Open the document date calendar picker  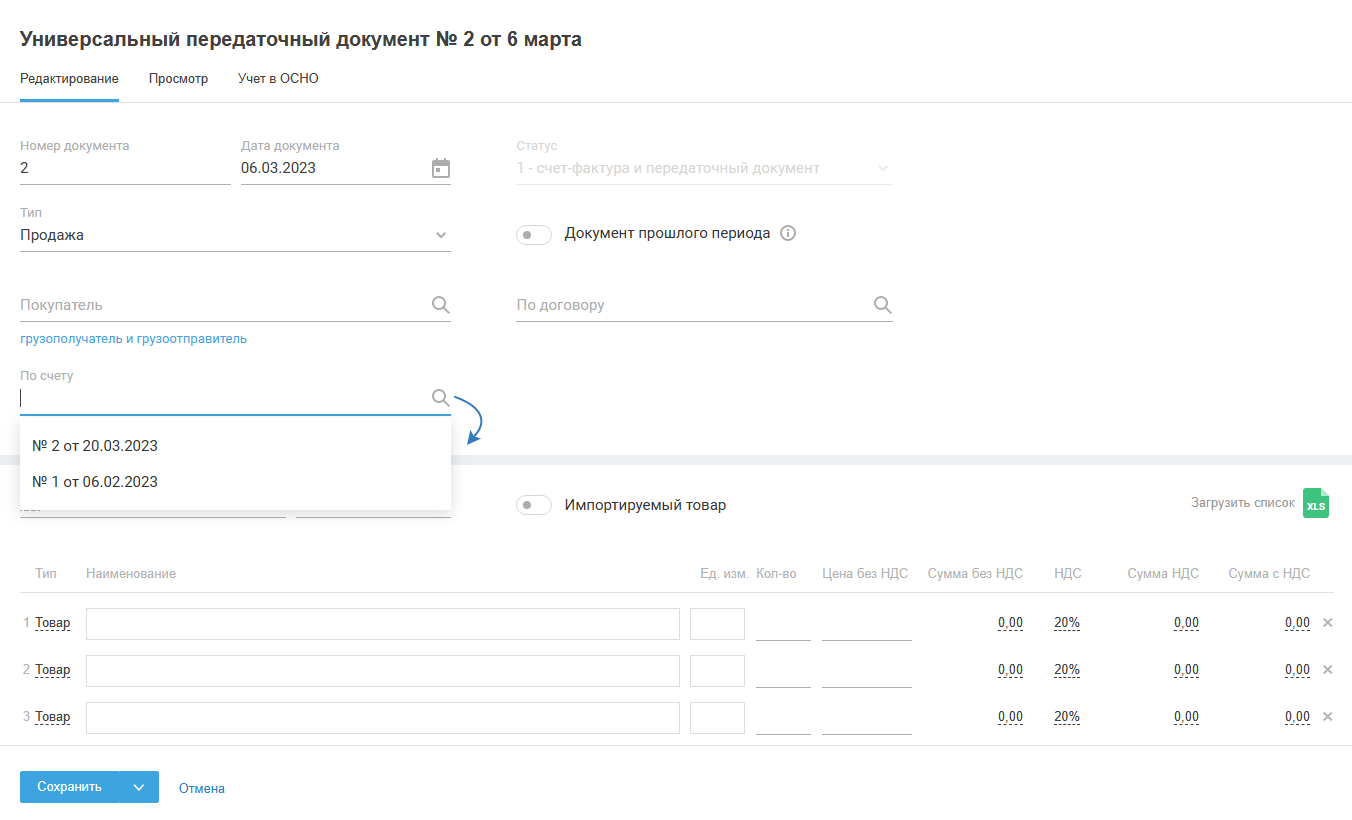tap(441, 168)
